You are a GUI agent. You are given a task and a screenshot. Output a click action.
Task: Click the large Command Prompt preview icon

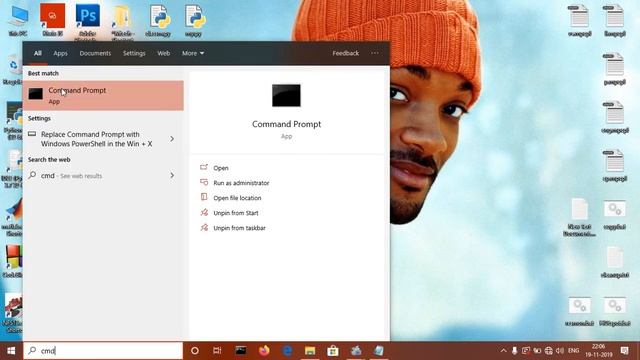287,96
